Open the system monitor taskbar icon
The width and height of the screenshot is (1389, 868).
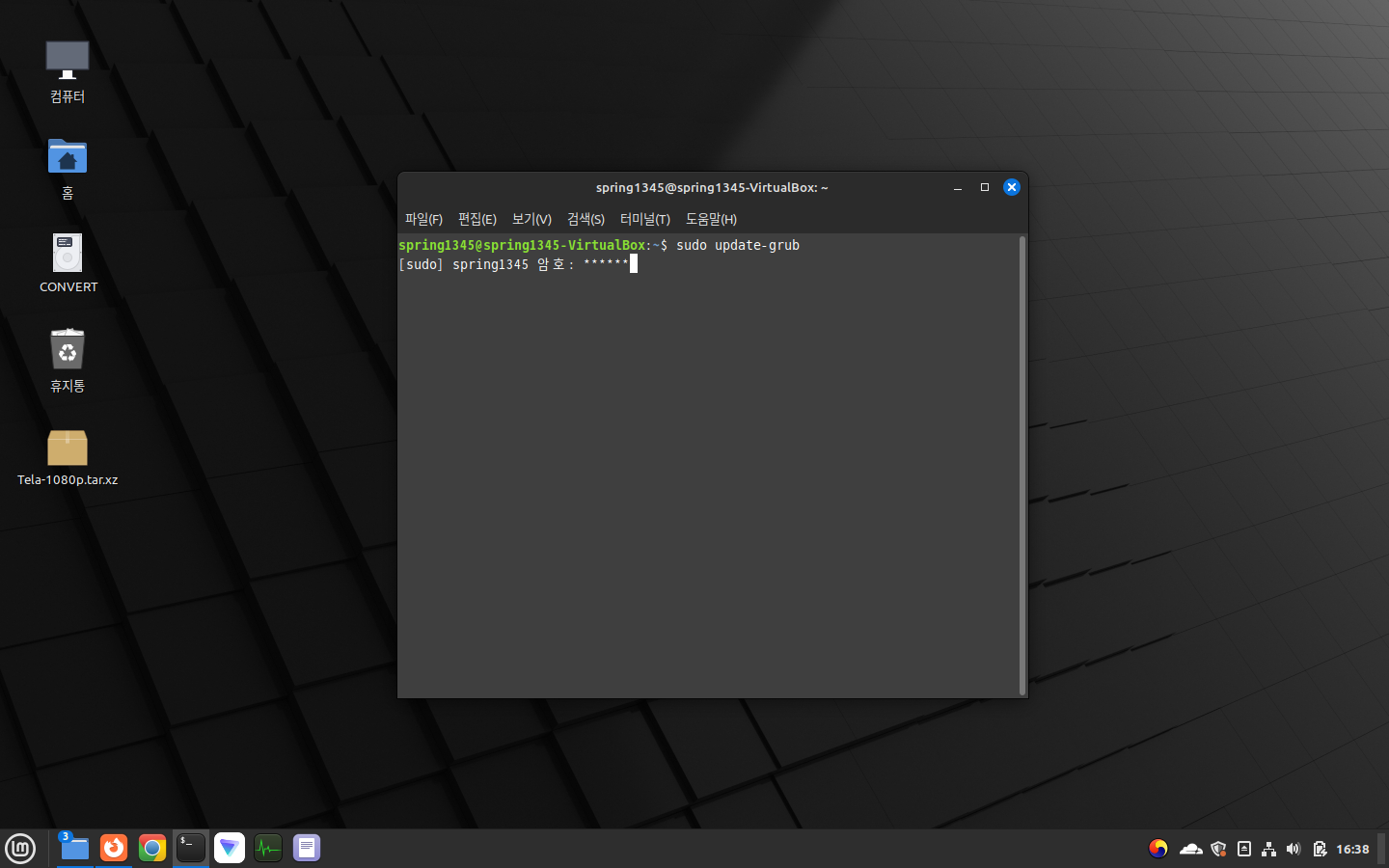pyautogui.click(x=268, y=848)
